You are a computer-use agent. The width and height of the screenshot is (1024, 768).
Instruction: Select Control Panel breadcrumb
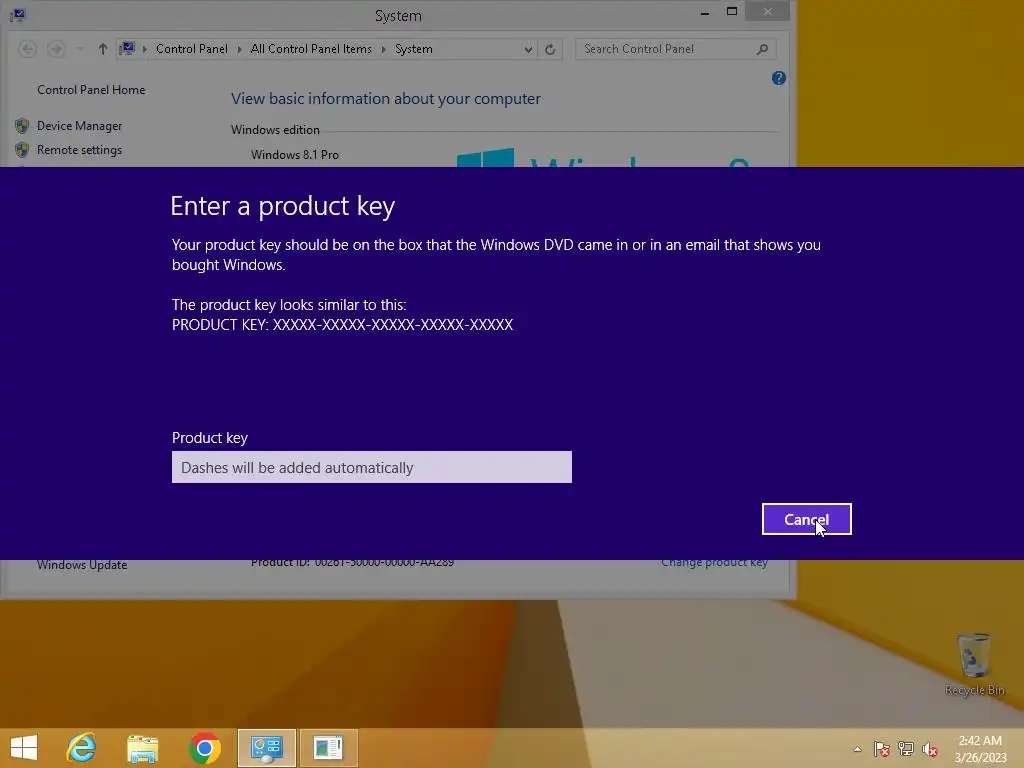[x=191, y=49]
